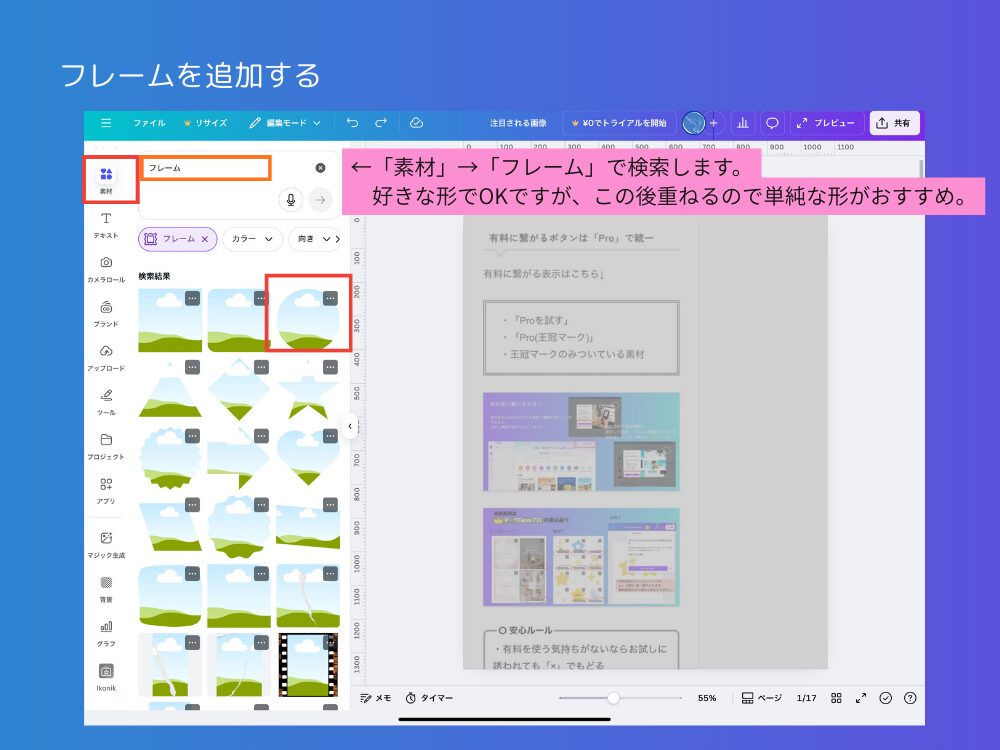This screenshot has width=1000, height=750.
Task: Click the プレビュー button
Action: click(825, 123)
